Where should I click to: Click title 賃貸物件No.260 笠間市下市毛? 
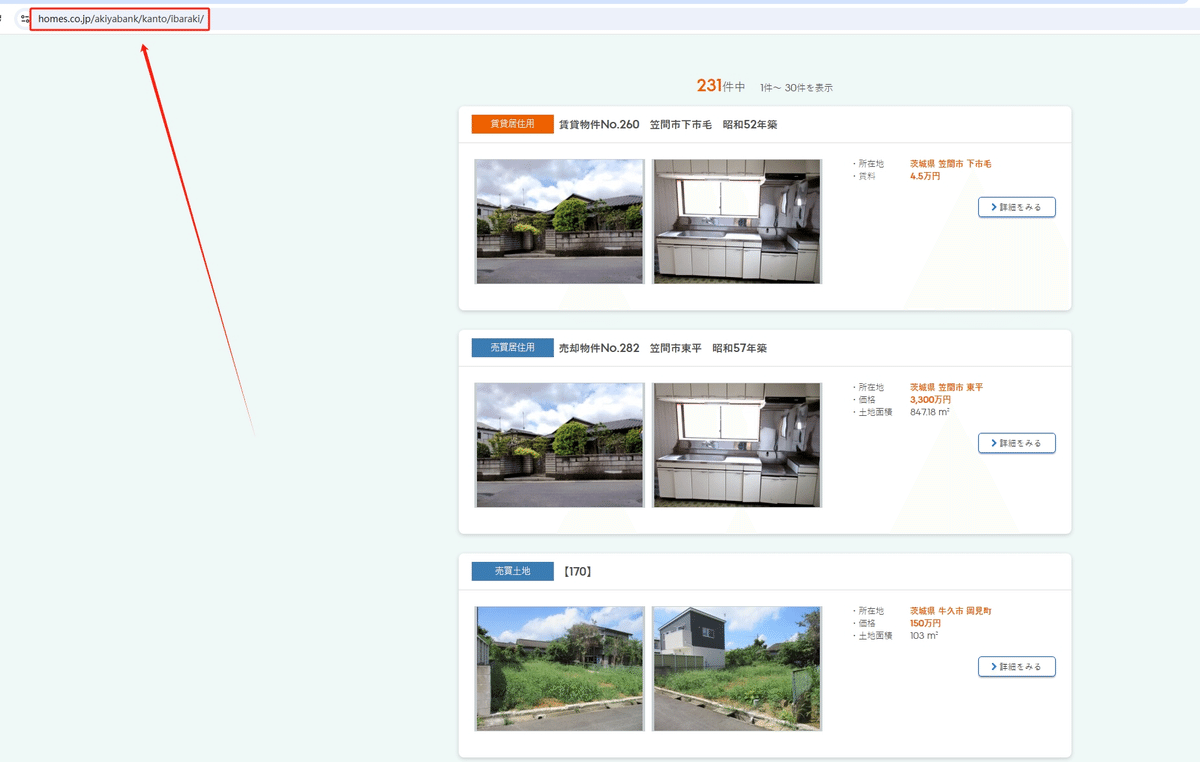pos(668,125)
